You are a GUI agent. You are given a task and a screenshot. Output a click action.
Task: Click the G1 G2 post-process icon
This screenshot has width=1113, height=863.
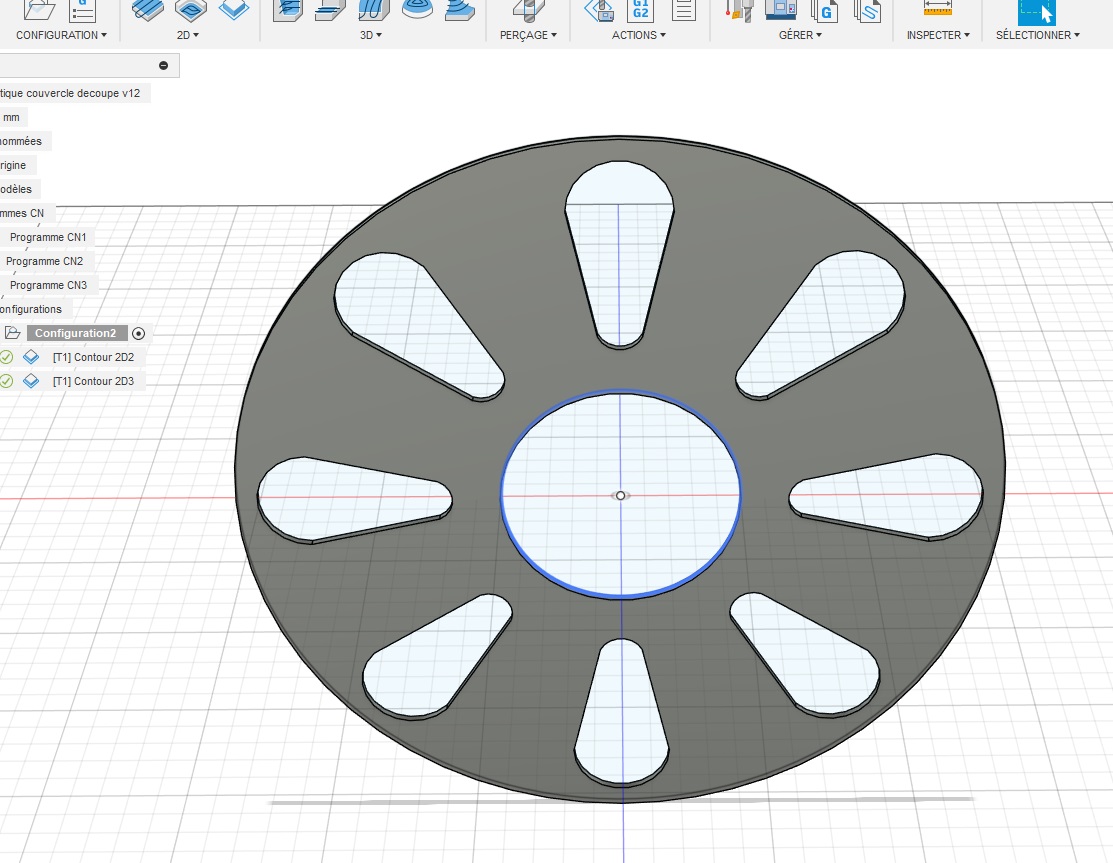[x=641, y=9]
